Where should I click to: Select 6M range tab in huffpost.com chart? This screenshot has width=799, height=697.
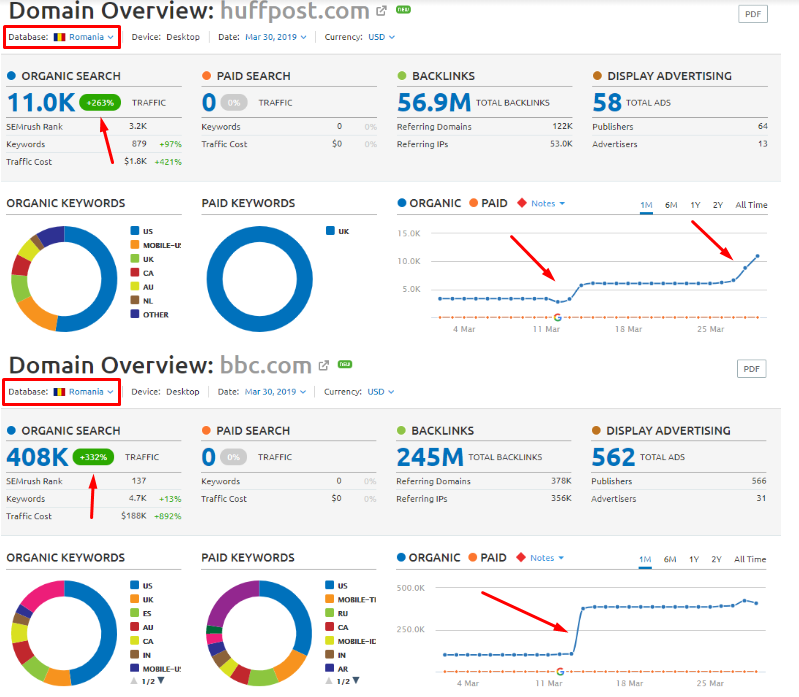coord(671,205)
